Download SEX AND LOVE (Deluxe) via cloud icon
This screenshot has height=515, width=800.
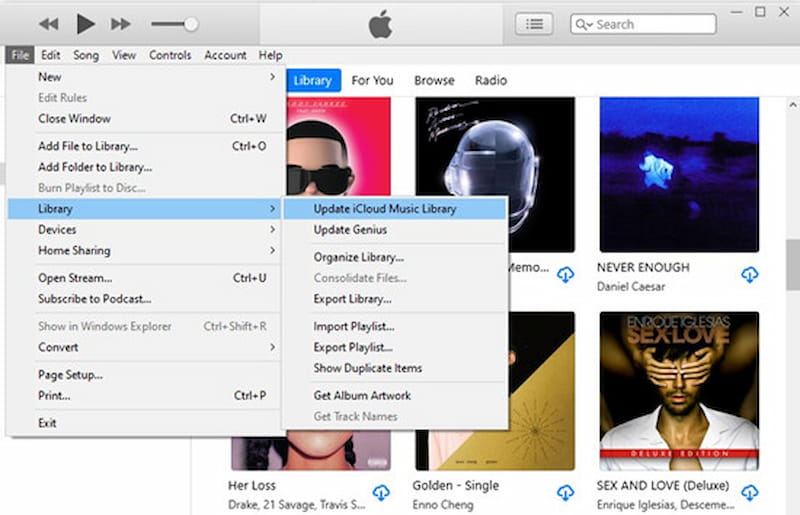point(749,493)
